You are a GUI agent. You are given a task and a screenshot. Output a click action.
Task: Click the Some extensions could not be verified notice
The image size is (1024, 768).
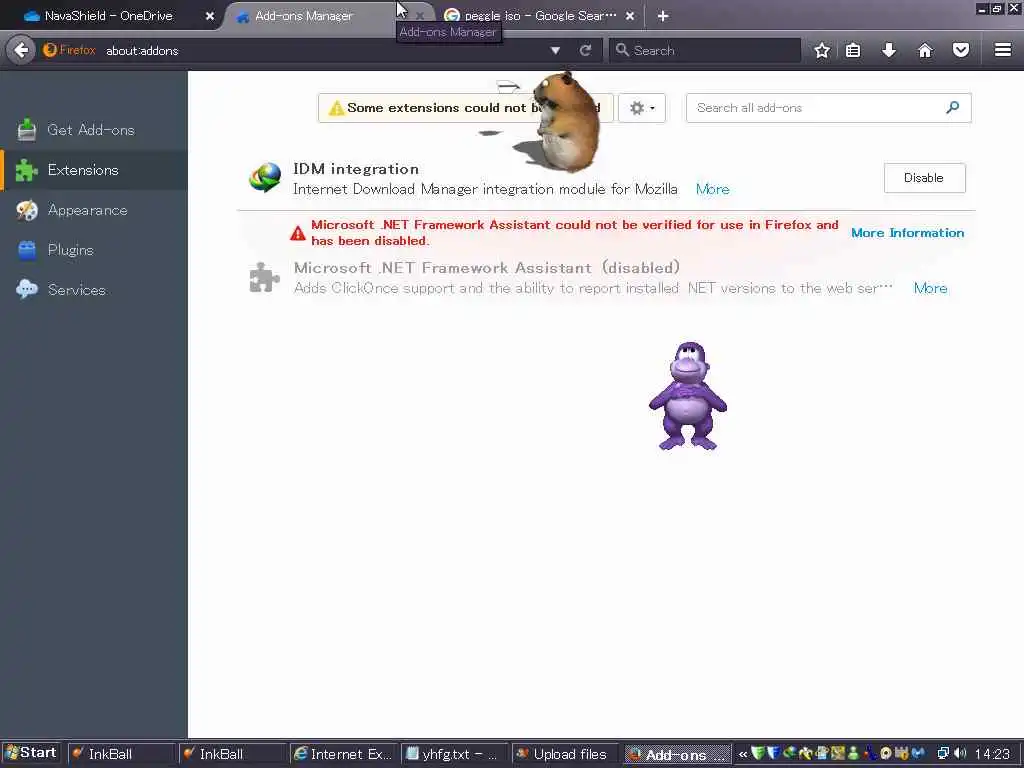(x=465, y=108)
